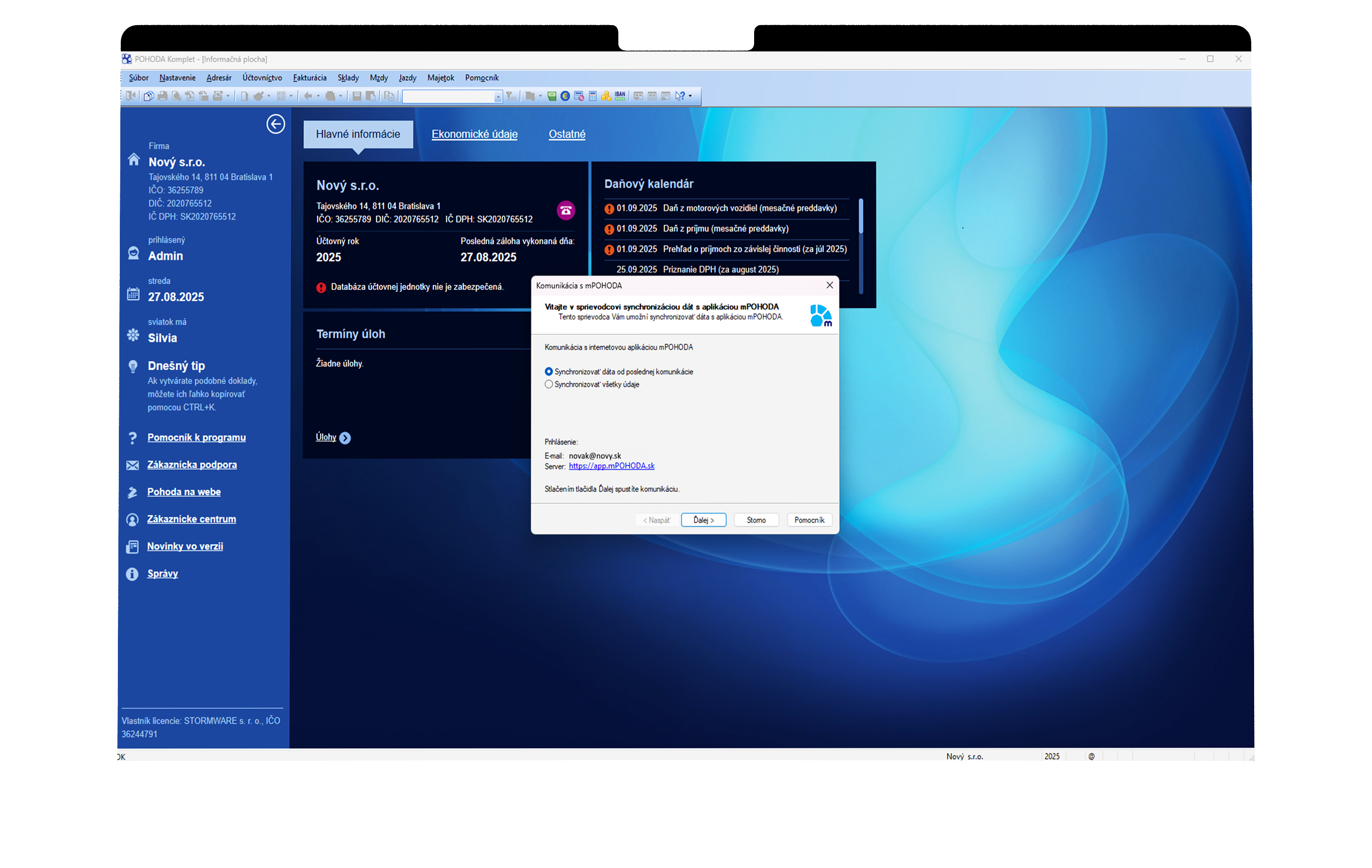Viewport: 1372px width, 868px height.
Task: Open the Sklady menu
Action: click(x=348, y=78)
